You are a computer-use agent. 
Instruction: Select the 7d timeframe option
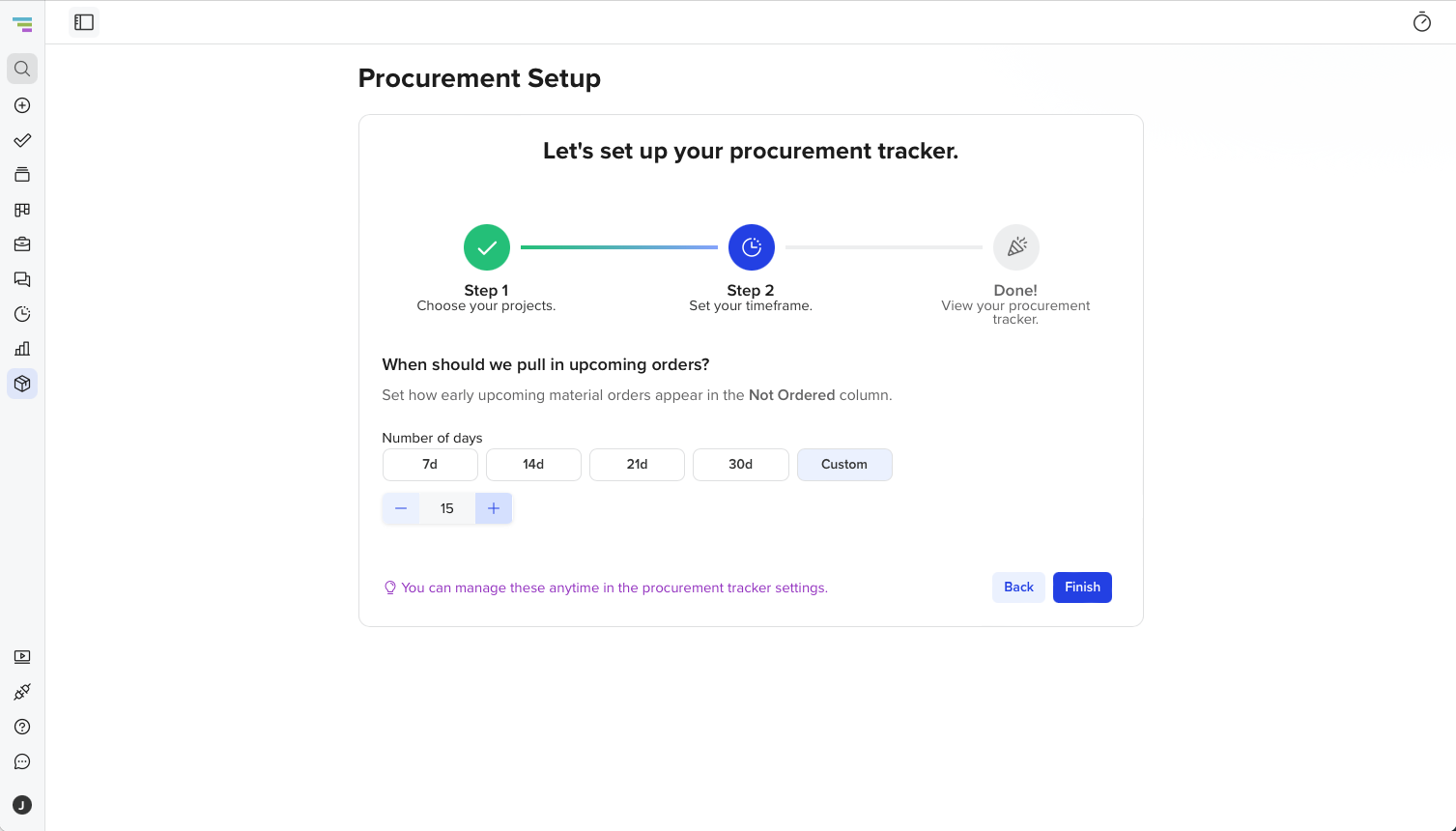[430, 465]
